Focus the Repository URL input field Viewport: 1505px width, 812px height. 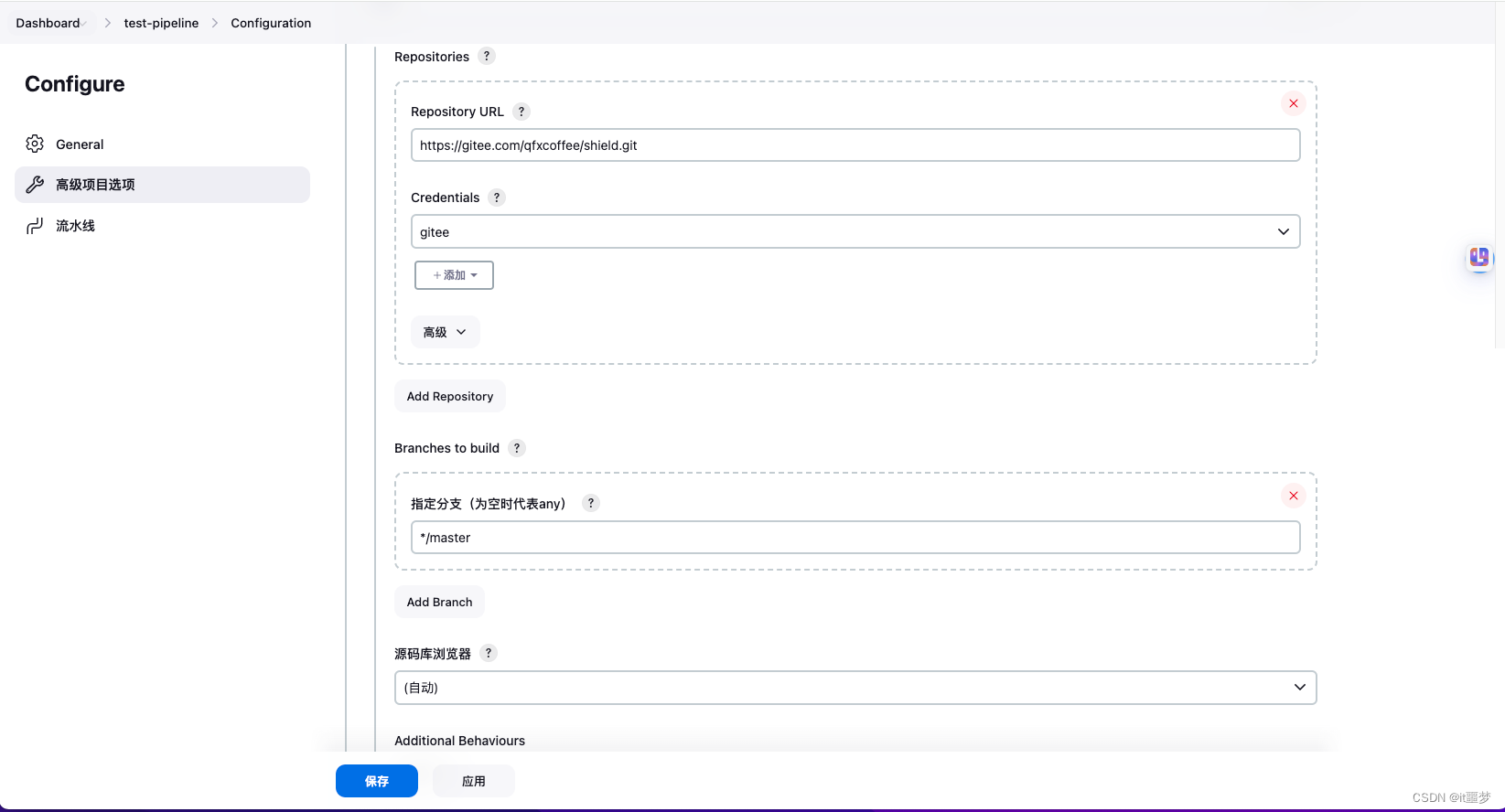[855, 145]
